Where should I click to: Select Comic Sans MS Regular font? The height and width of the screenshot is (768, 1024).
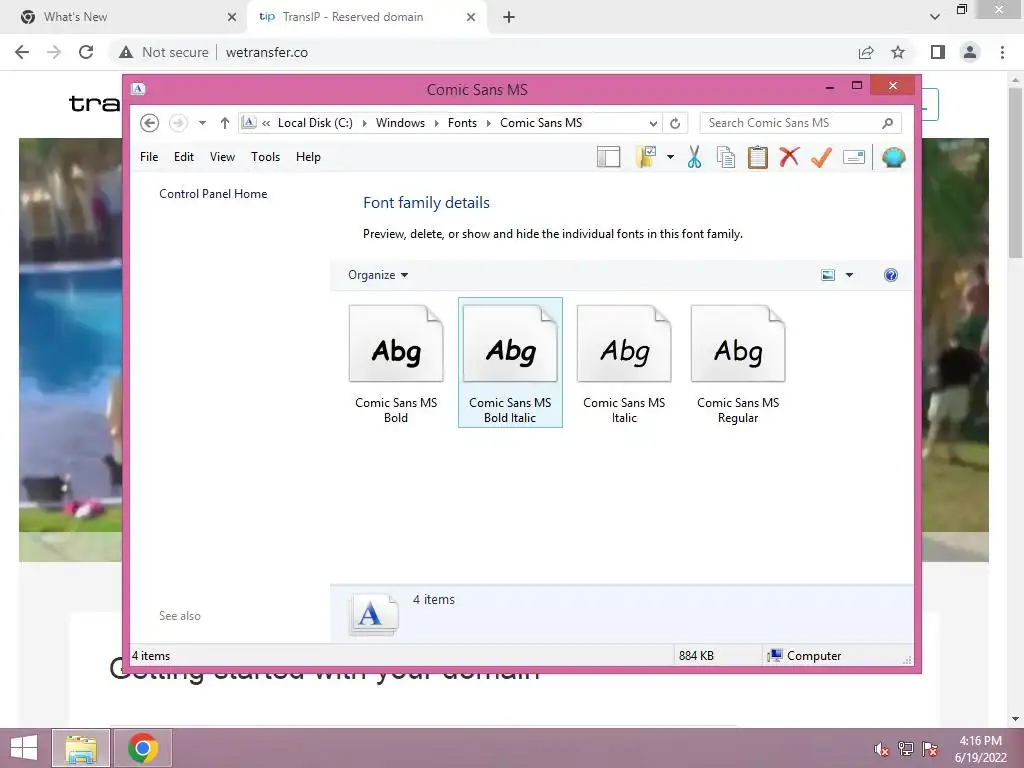(738, 363)
